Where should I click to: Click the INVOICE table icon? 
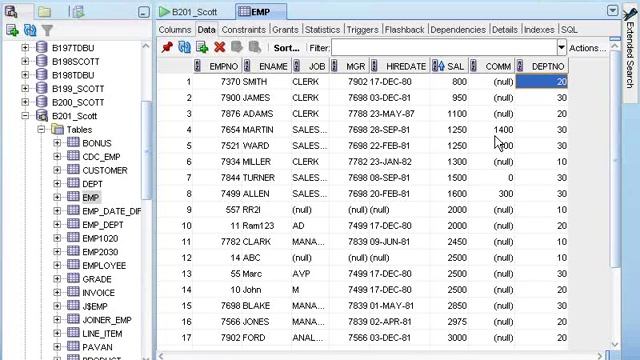(x=73, y=292)
